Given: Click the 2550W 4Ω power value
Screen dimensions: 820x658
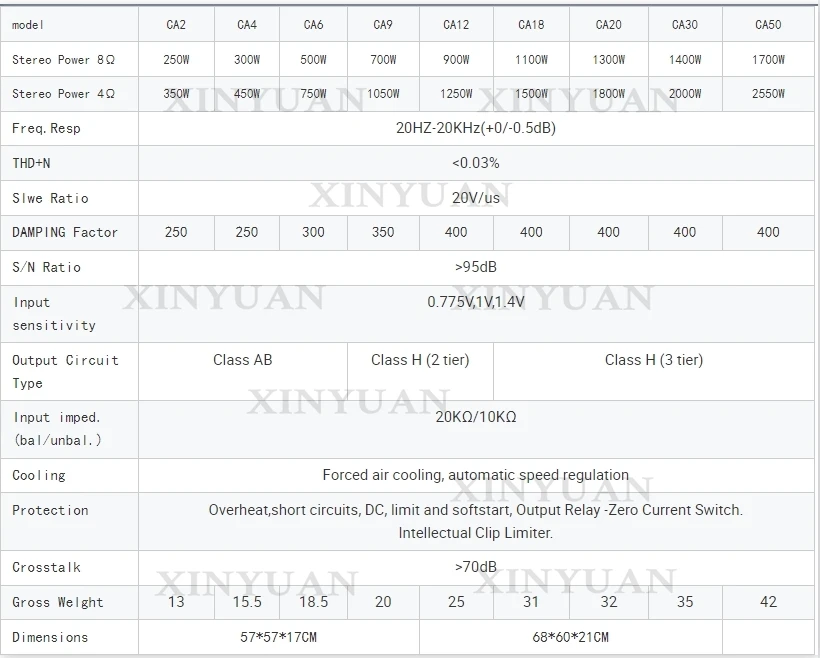Looking at the screenshot, I should (768, 94).
